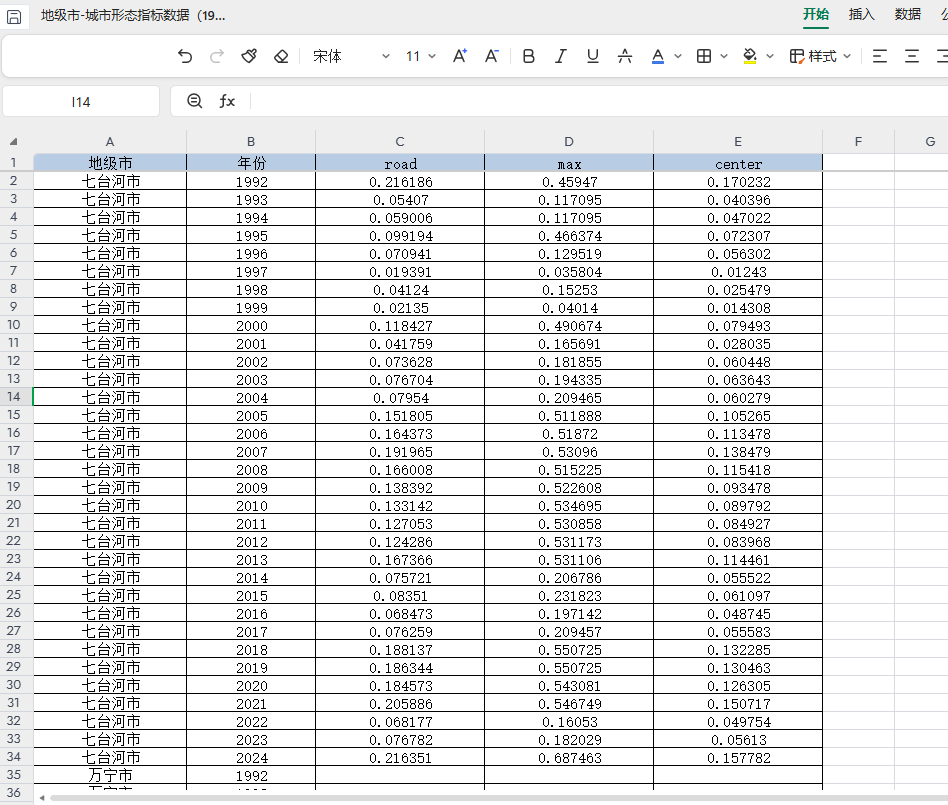This screenshot has width=948, height=805.
Task: Open the 数据 tab
Action: (907, 14)
